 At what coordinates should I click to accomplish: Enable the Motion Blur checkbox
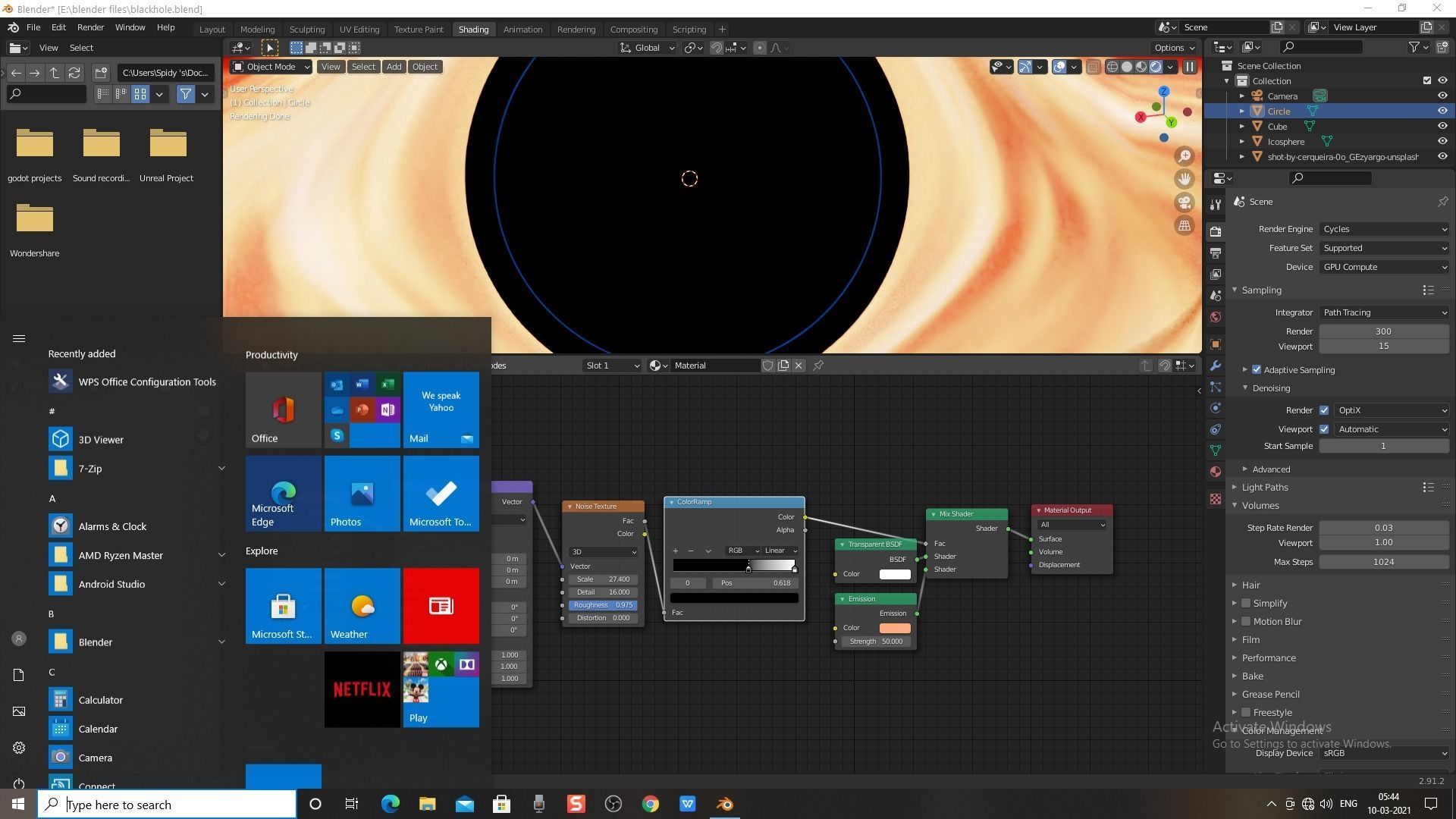(1246, 622)
